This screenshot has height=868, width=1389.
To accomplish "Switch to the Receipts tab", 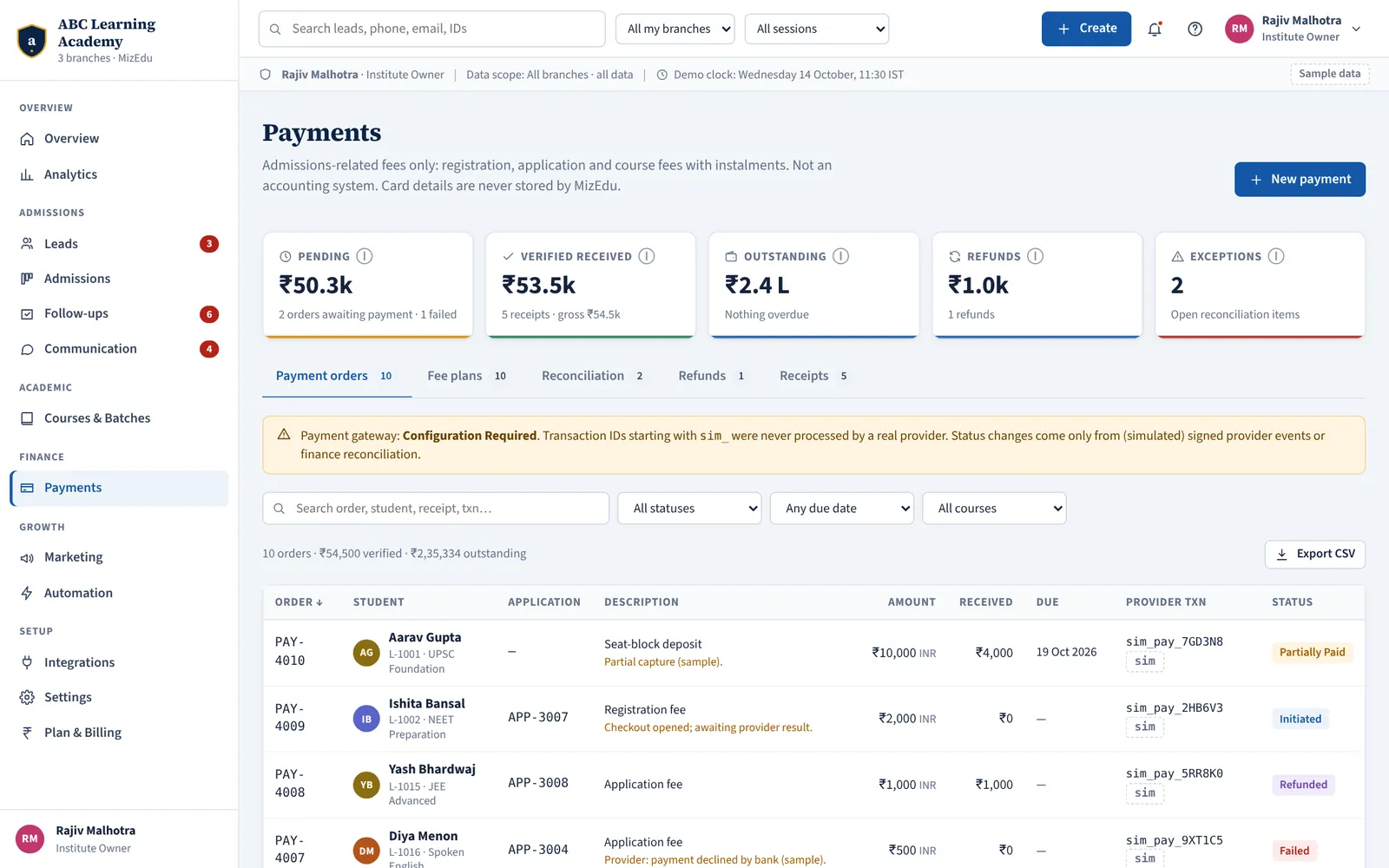I will [x=813, y=376].
